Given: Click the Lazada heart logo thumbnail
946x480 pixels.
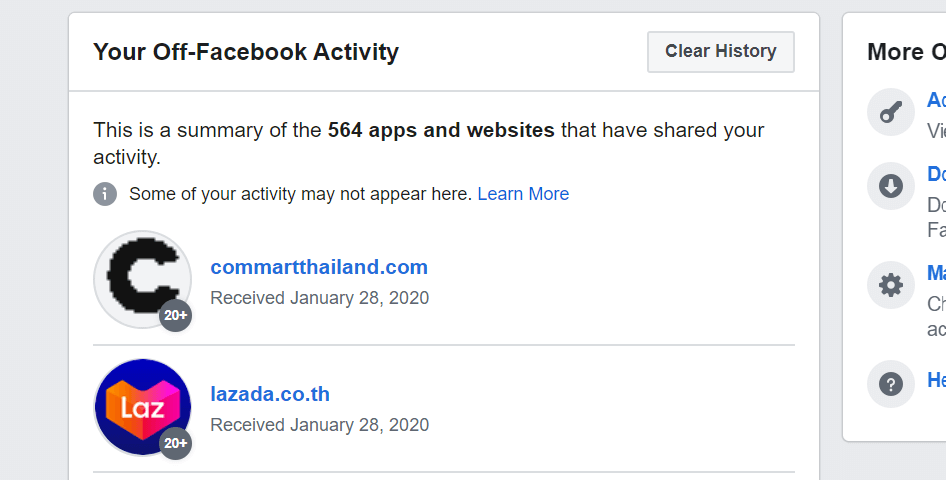Looking at the screenshot, I should tap(142, 407).
